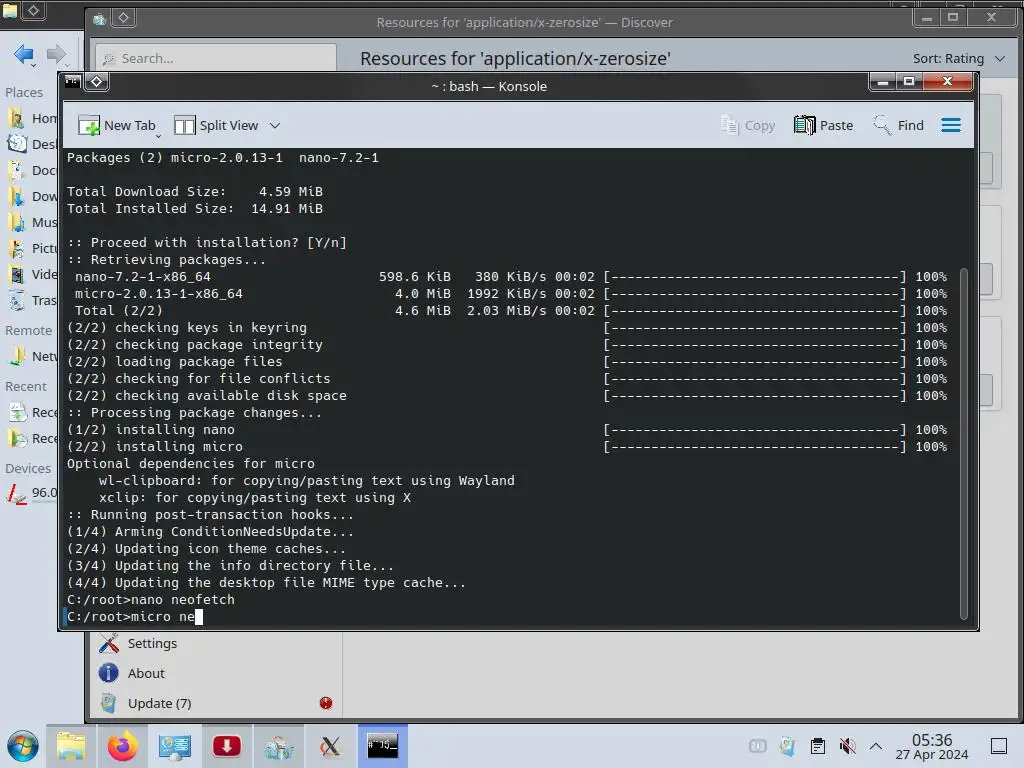Switch to Discover via taskbar icon
The image size is (1024, 768).
click(x=278, y=746)
